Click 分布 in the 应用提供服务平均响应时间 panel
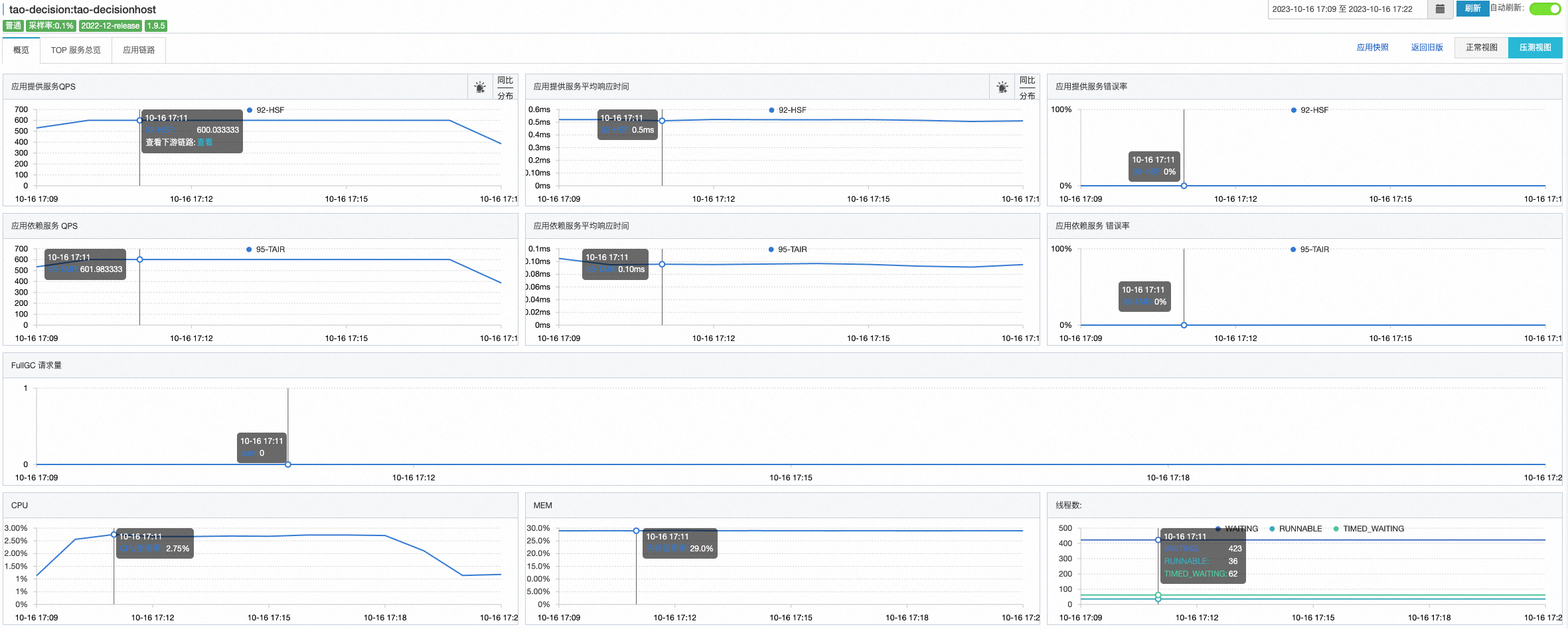Image resolution: width=1568 pixels, height=629 pixels. (1027, 96)
